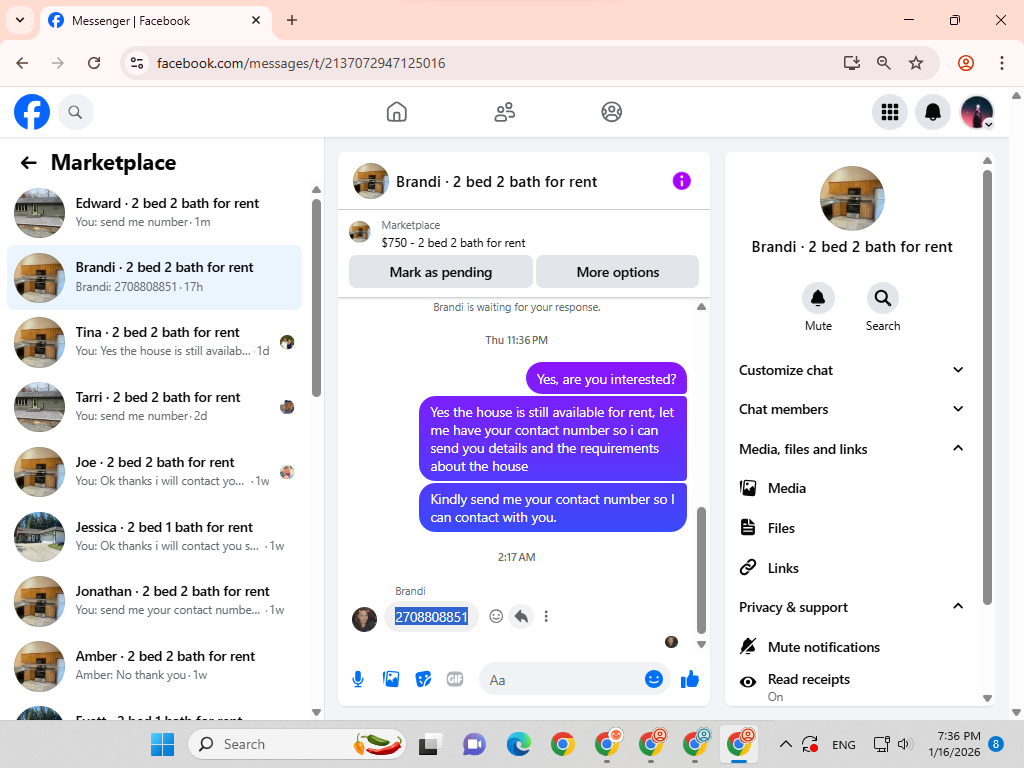Screen dimensions: 1024x768
Task: Record a voice clip with microphone icon
Action: [358, 680]
